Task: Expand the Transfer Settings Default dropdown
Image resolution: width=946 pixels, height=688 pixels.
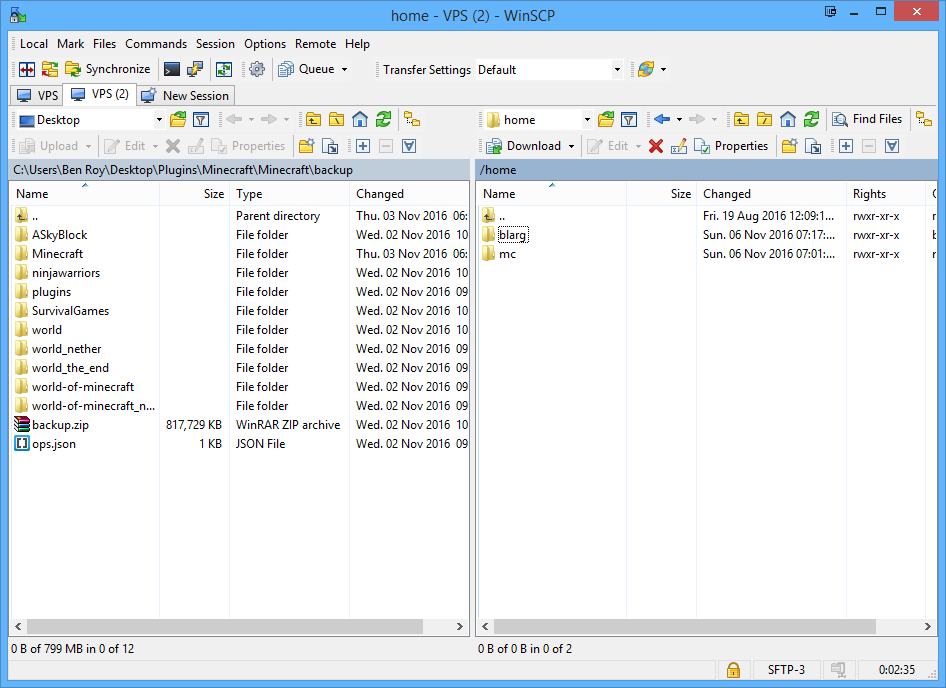Action: [x=617, y=70]
